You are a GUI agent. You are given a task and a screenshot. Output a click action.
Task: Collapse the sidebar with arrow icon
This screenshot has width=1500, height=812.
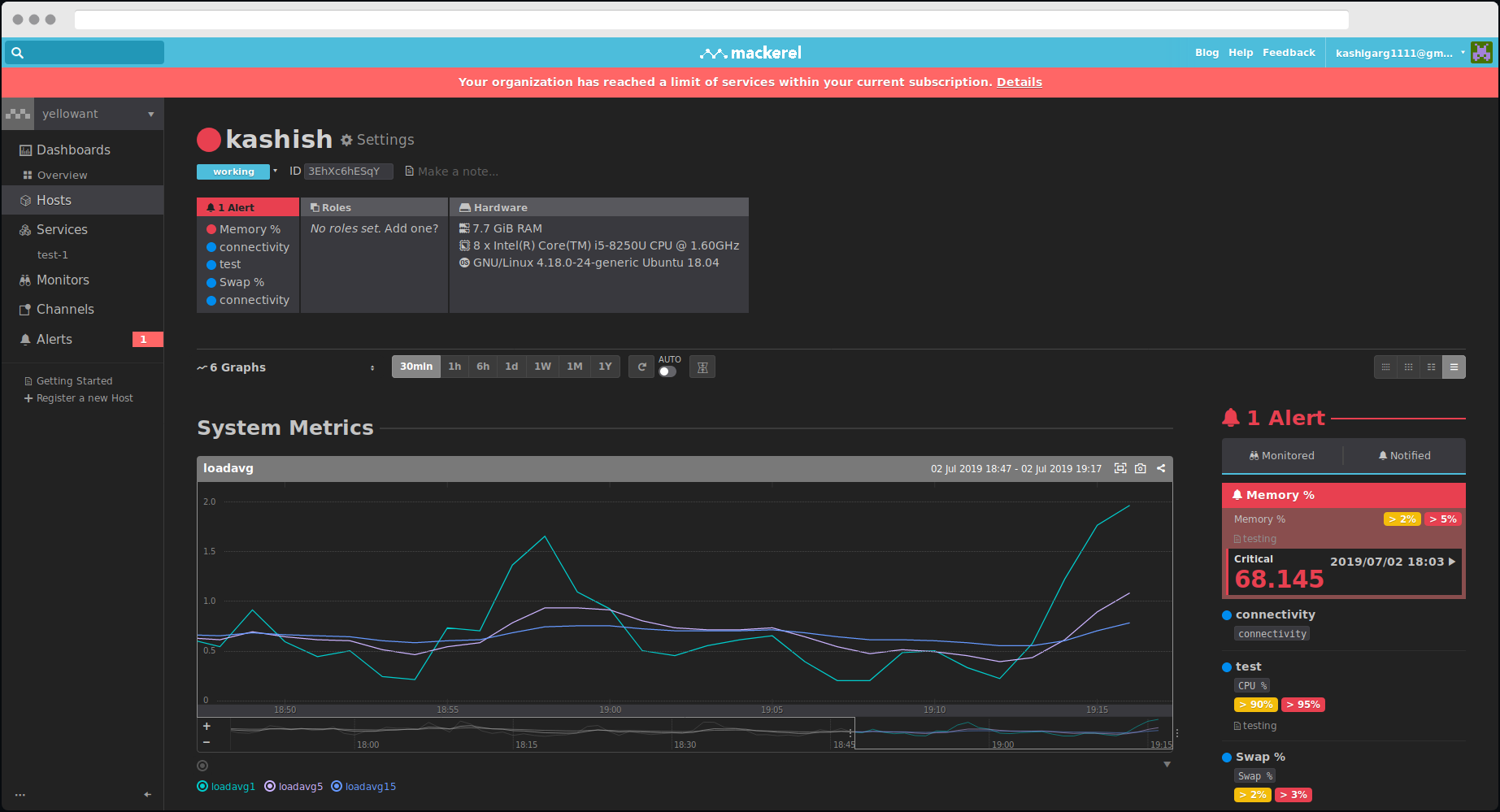[147, 794]
